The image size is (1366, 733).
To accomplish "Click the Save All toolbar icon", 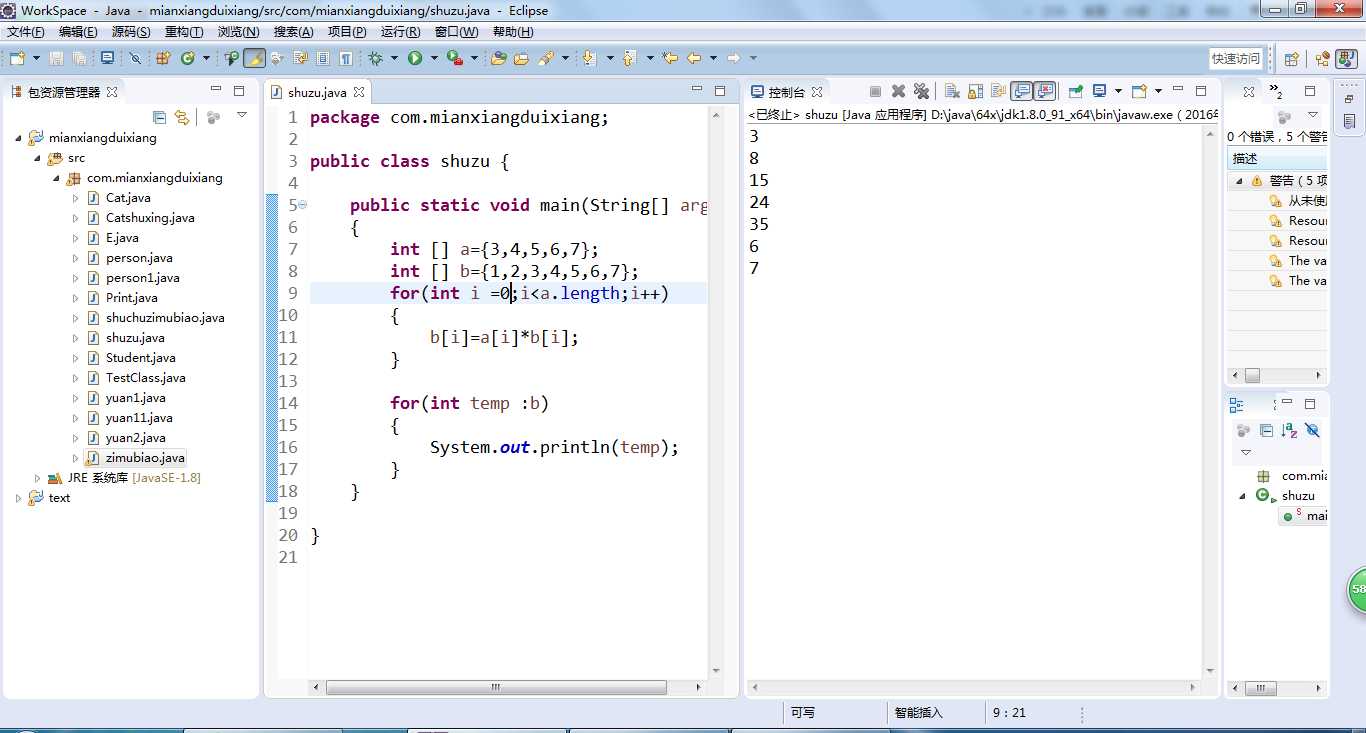I will coord(79,58).
